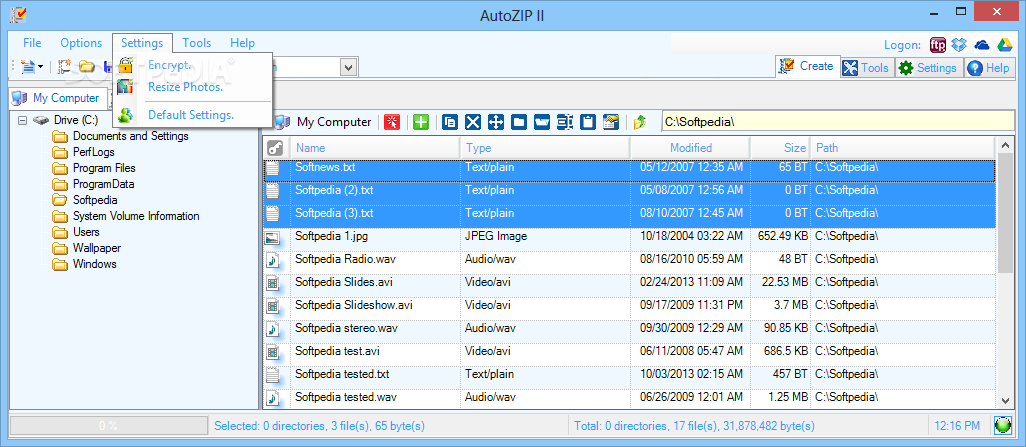Select the Program Files folder in tree
Screen dimensions: 1026x447
104,168
